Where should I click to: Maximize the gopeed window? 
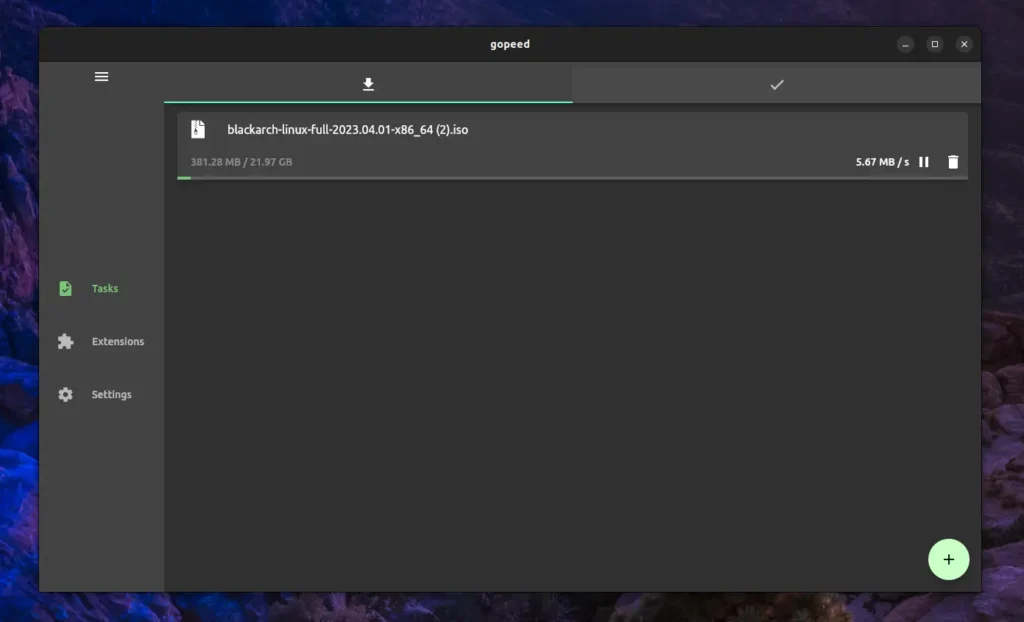tap(935, 44)
